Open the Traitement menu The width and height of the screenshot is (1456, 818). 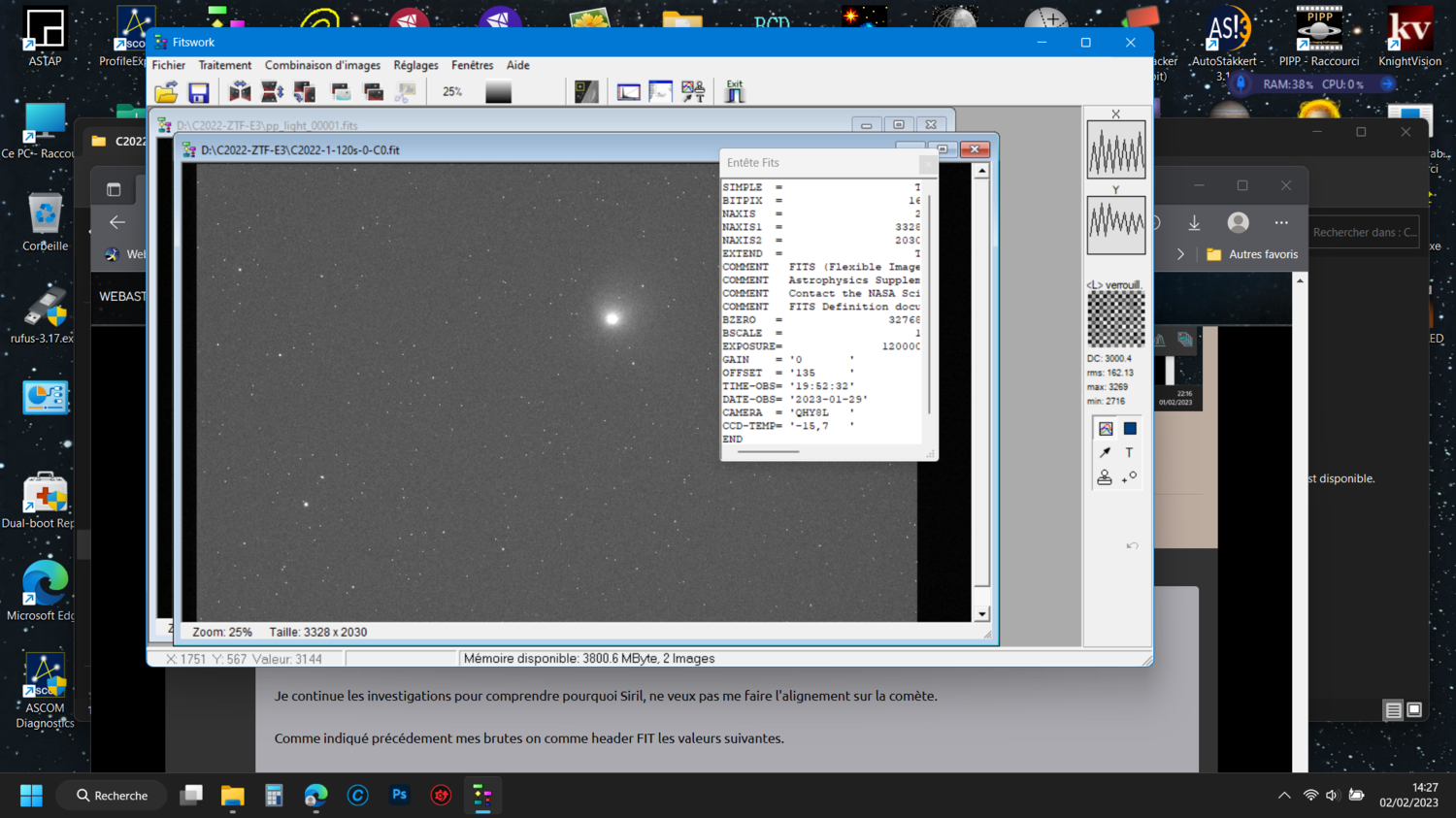[225, 65]
